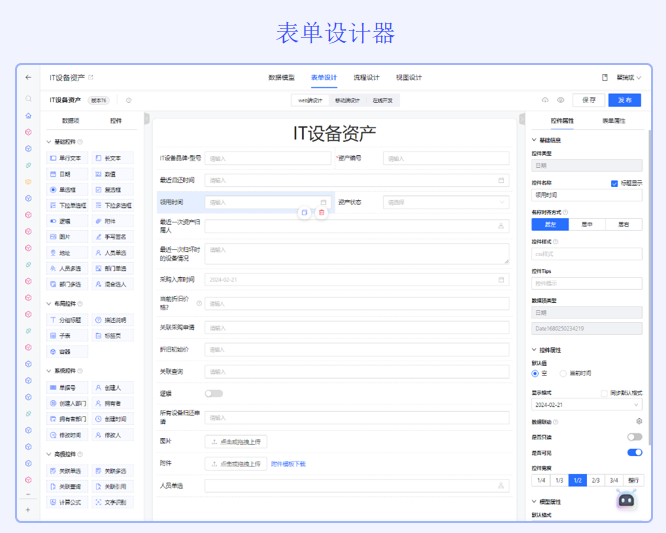Click the IT设备品牌-型号 input field
The height and width of the screenshot is (533, 666).
tap(267, 158)
